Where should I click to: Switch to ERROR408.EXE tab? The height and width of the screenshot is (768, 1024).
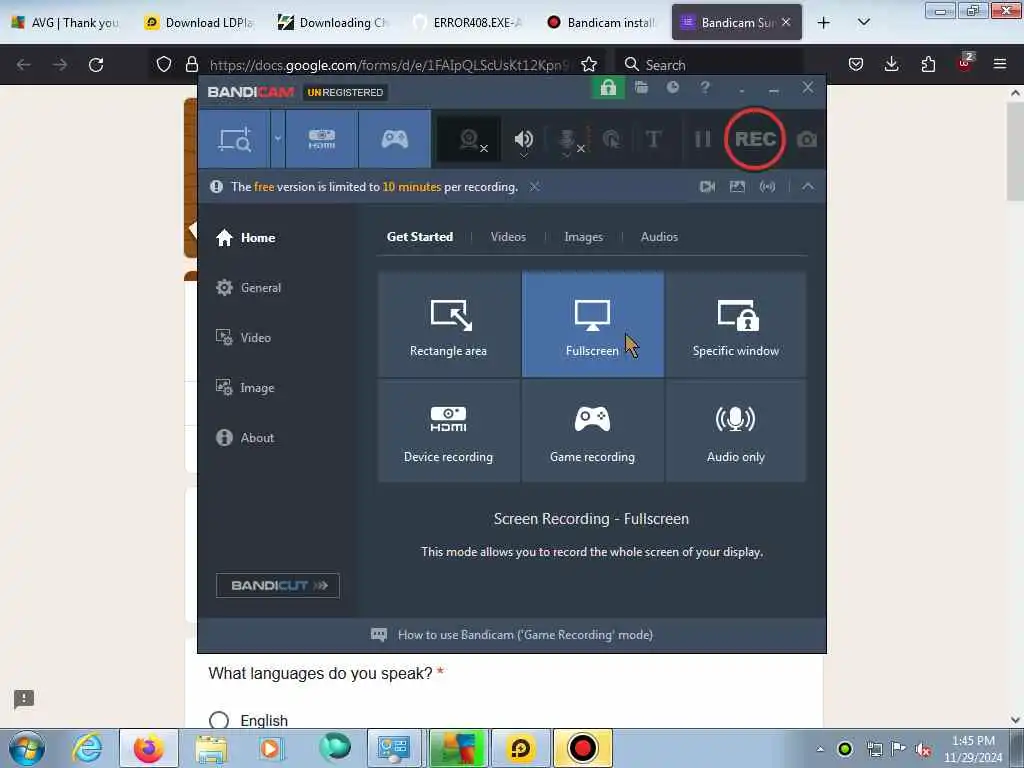[x=470, y=23]
